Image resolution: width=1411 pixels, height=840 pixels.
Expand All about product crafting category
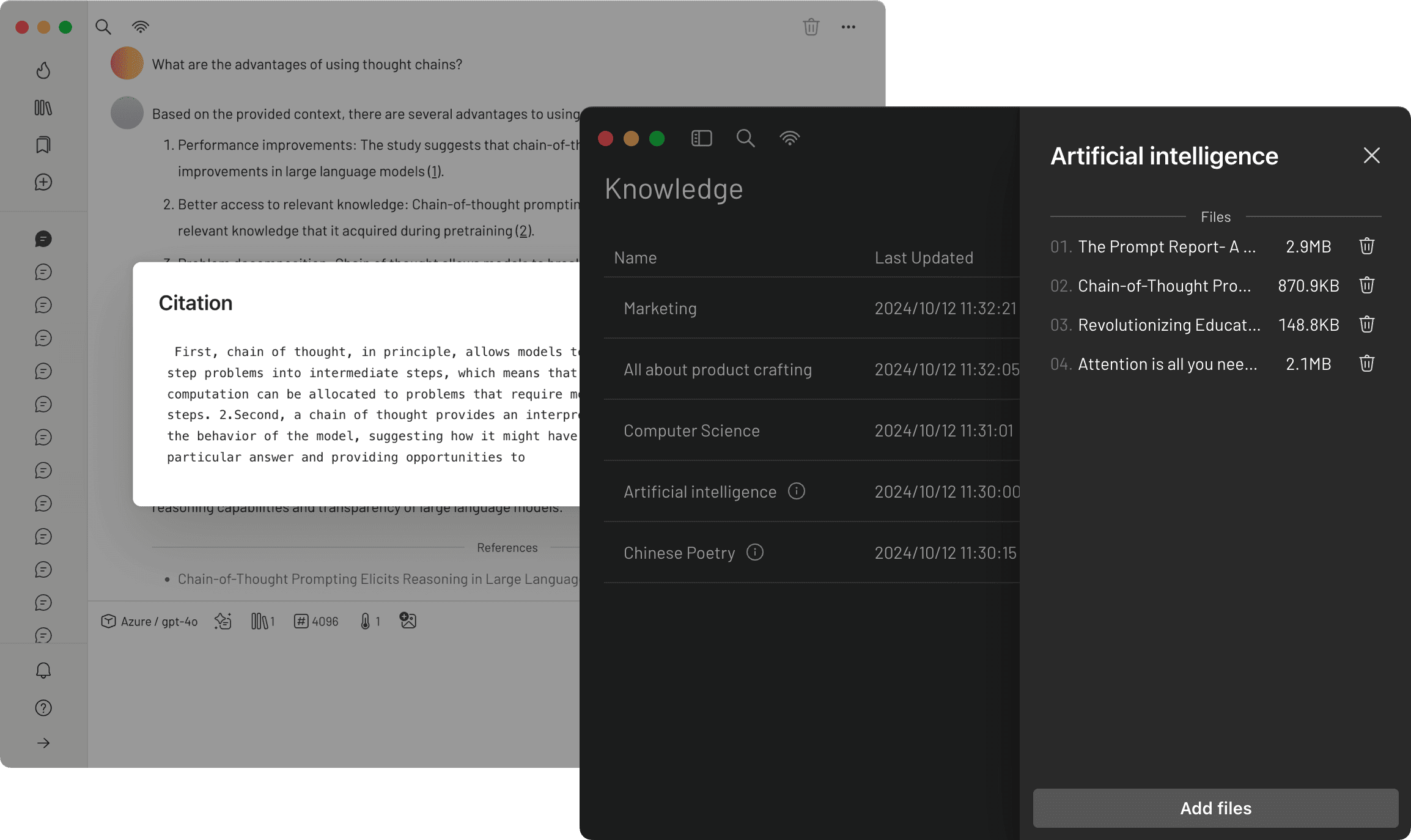(x=717, y=370)
